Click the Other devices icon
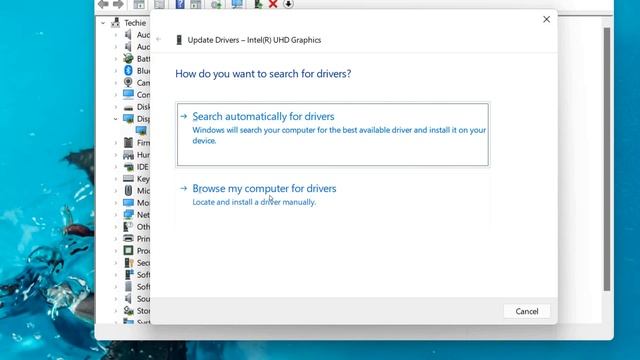 click(128, 227)
